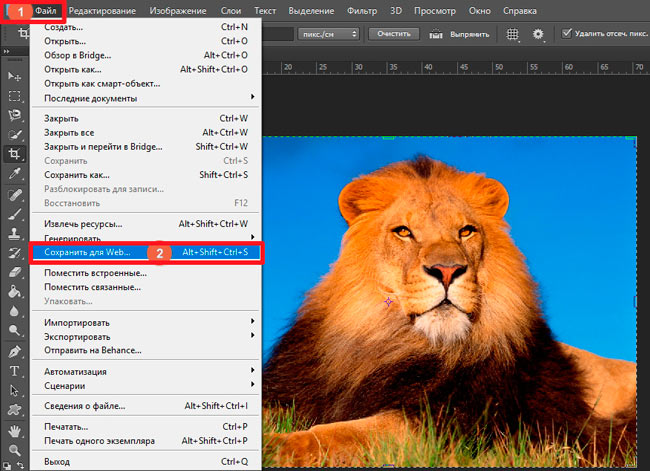Open the Image menu (Изображение)

tap(178, 11)
